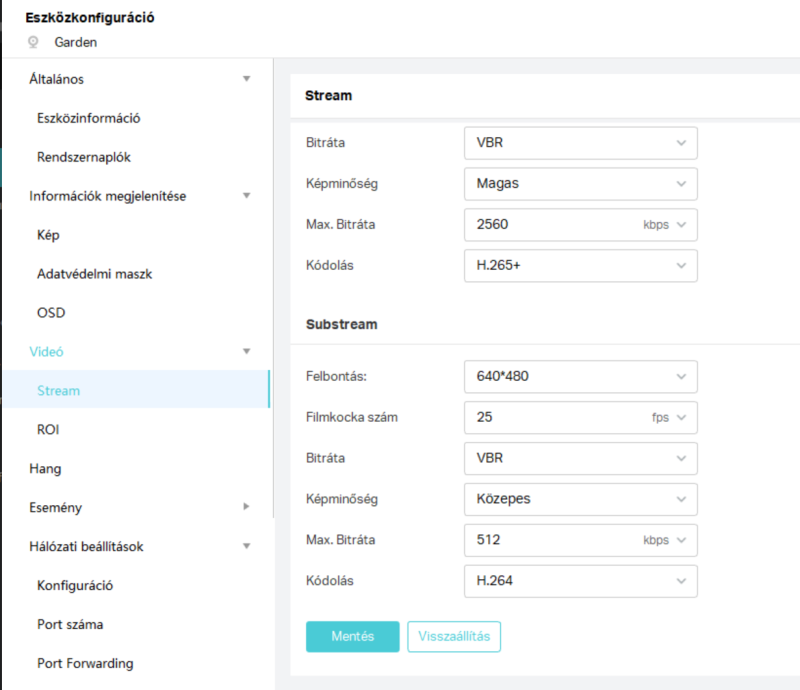Screen dimensions: 800x690
Task: Open the Stream Képminőség Magas dropdown
Action: pos(581,184)
